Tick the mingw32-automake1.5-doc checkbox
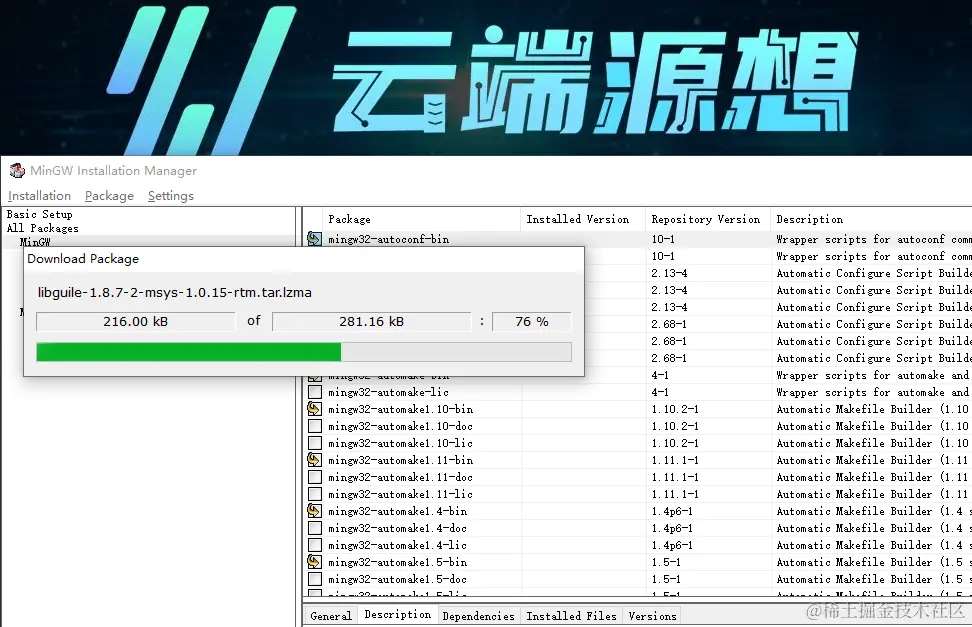 tap(315, 579)
